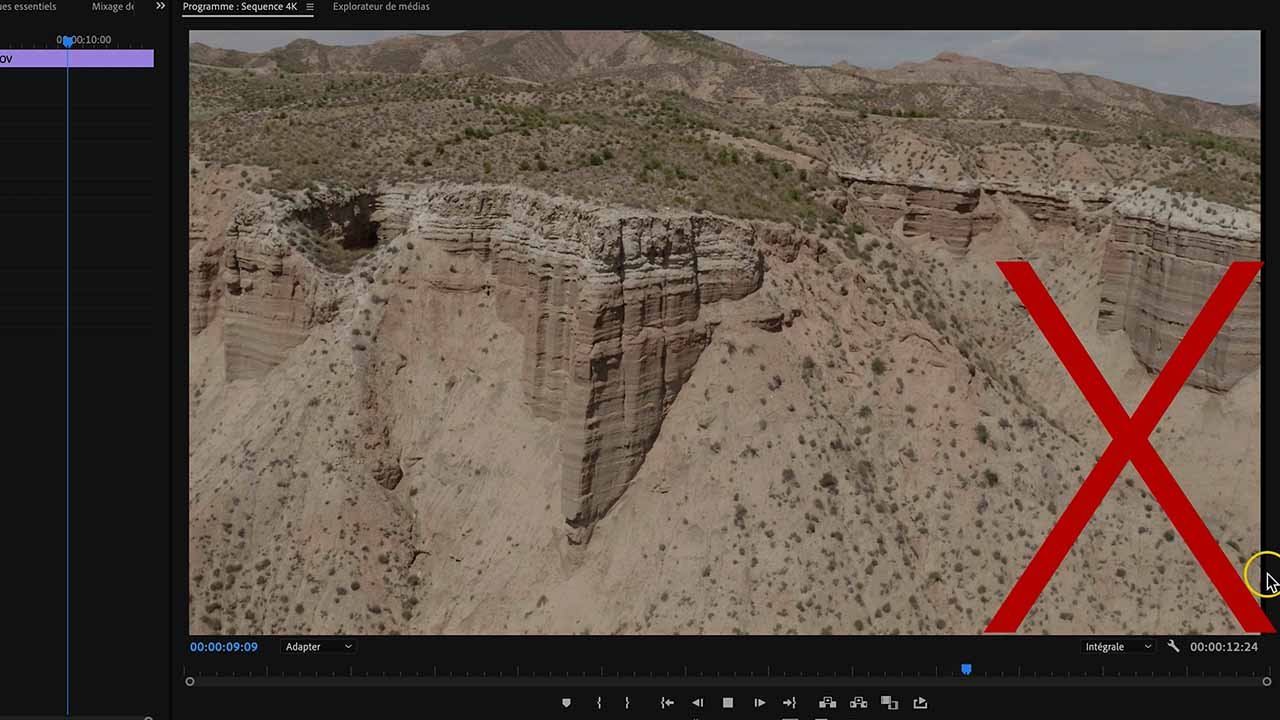
Task: Switch to Explorateur de médias tab
Action: 381,7
